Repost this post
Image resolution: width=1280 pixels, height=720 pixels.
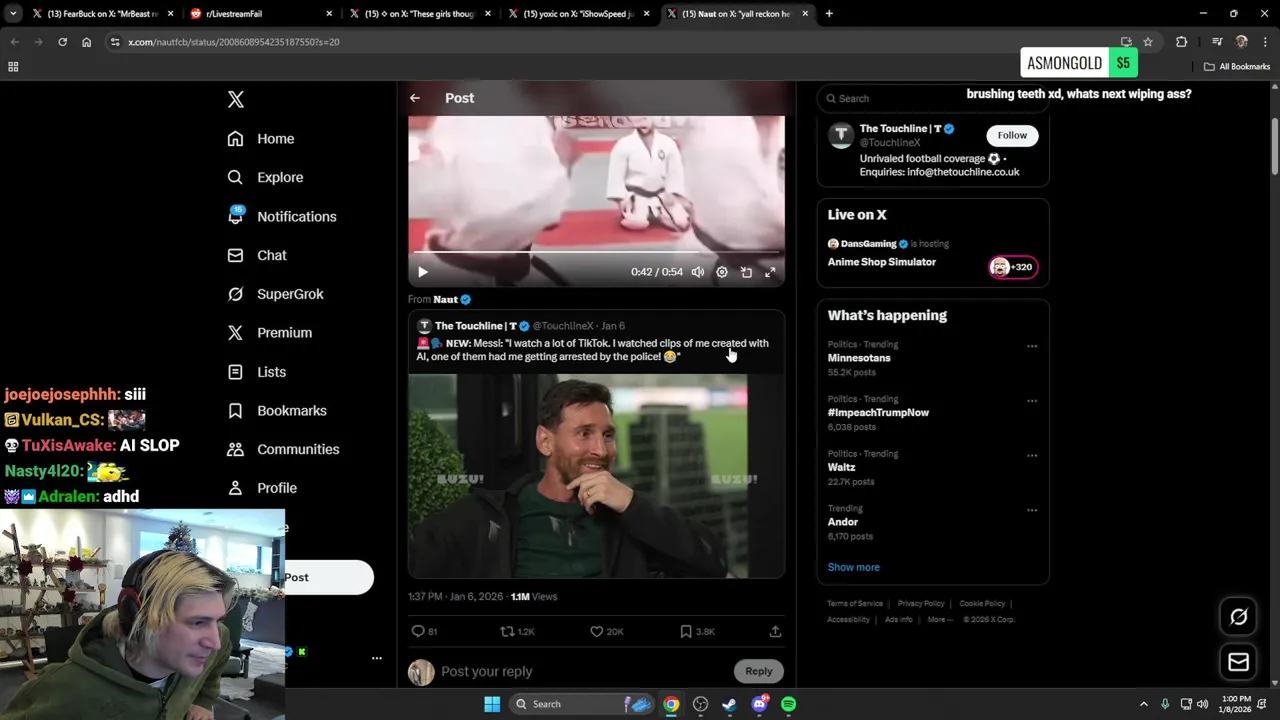[507, 632]
